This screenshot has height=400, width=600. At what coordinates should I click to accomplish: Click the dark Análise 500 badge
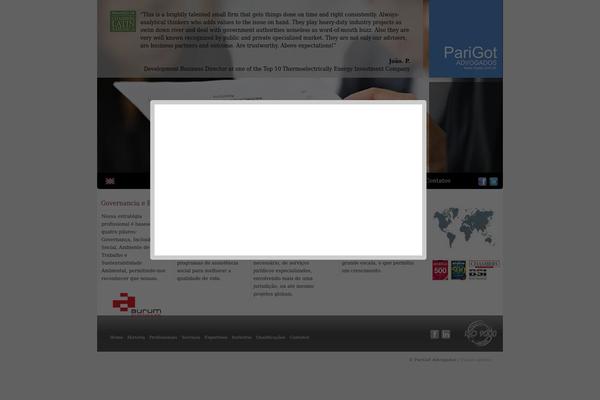[458, 270]
